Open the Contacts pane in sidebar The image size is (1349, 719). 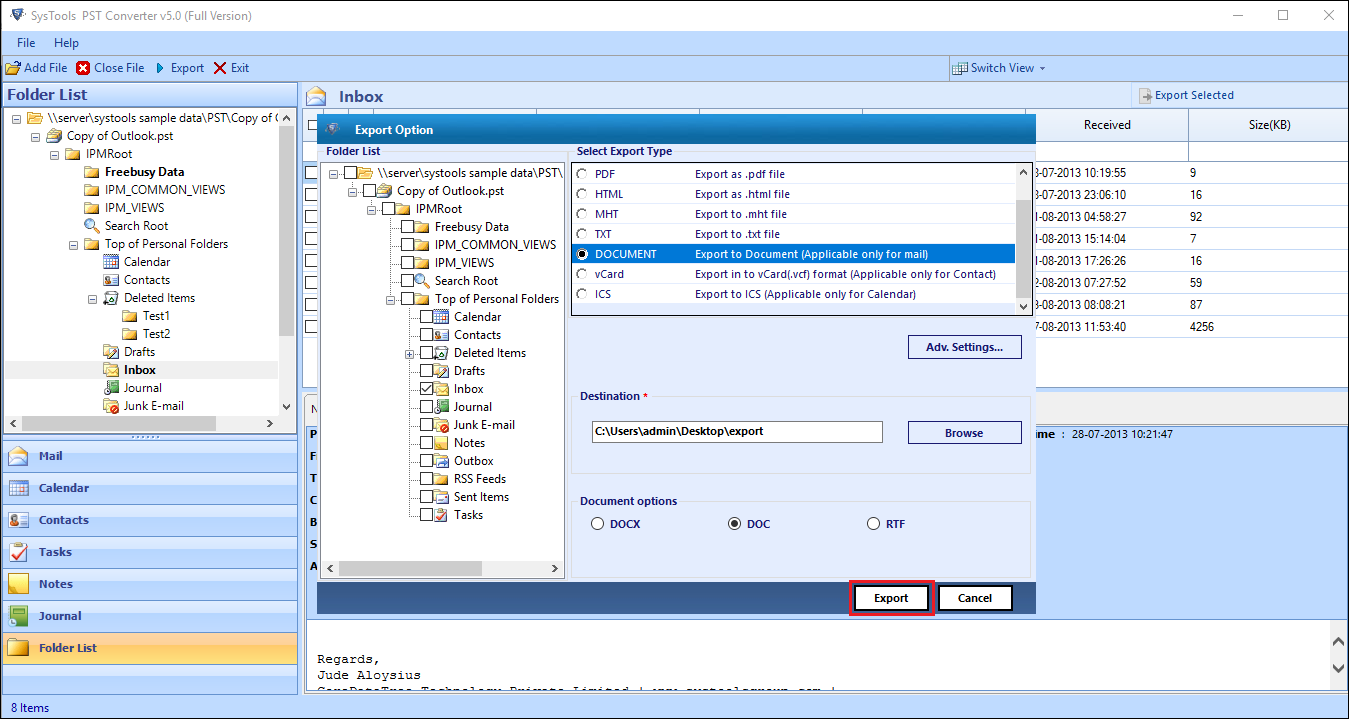tap(64, 520)
